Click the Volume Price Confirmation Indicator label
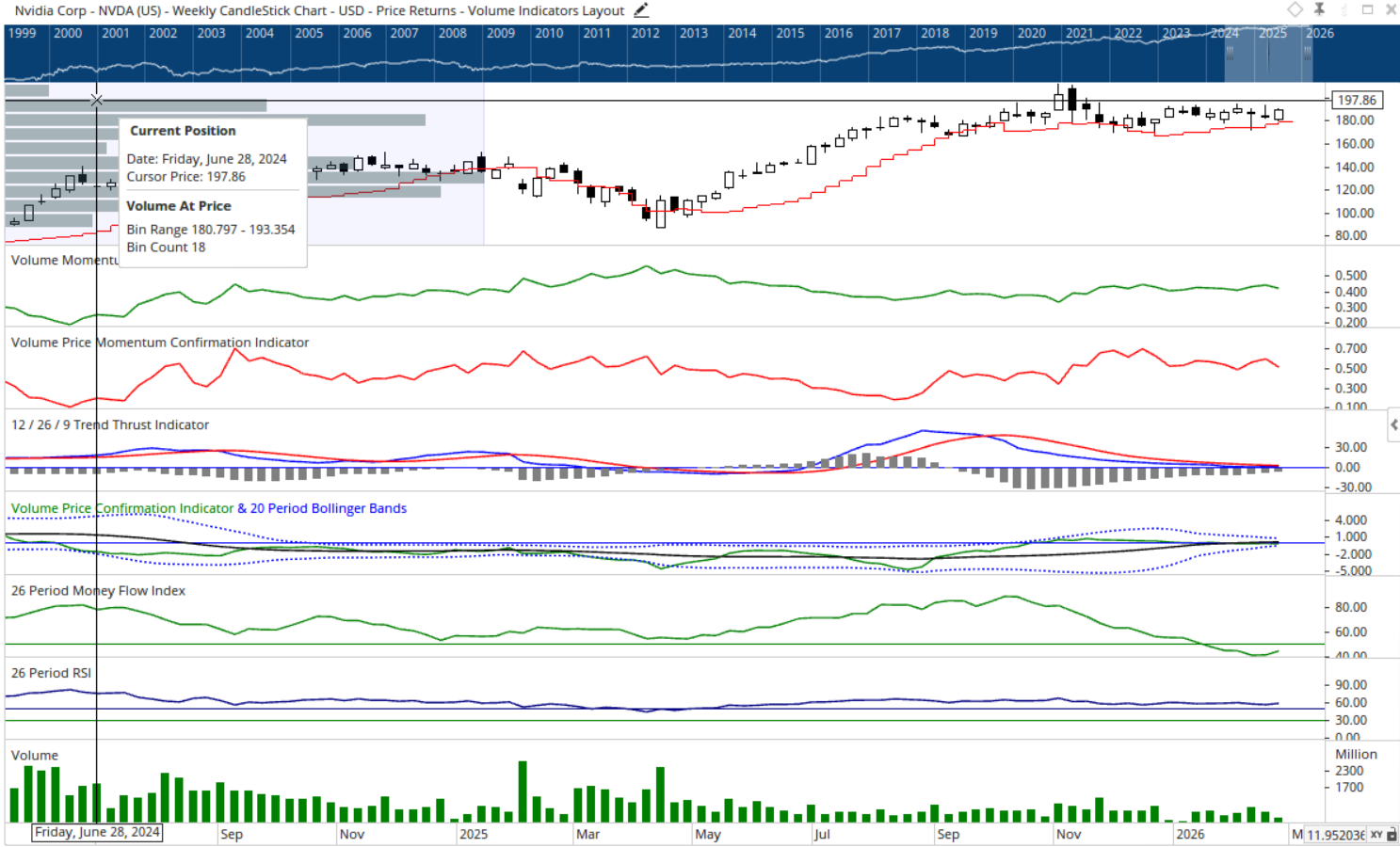The height and width of the screenshot is (847, 1400). click(121, 508)
